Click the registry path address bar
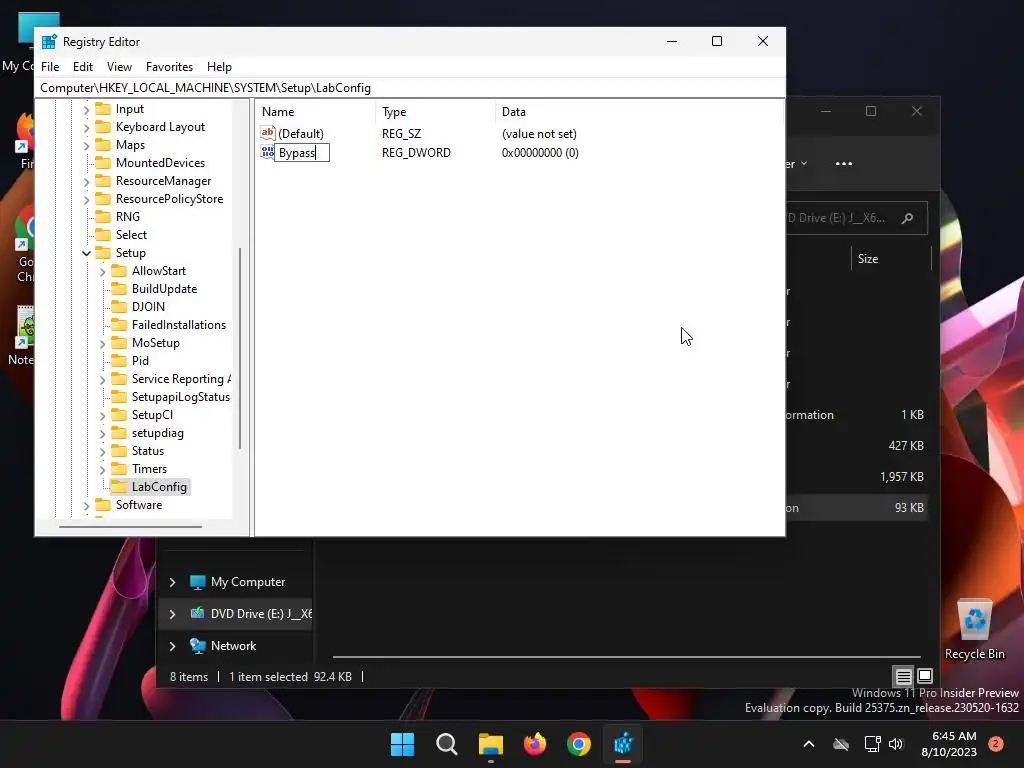1024x768 pixels. (409, 88)
